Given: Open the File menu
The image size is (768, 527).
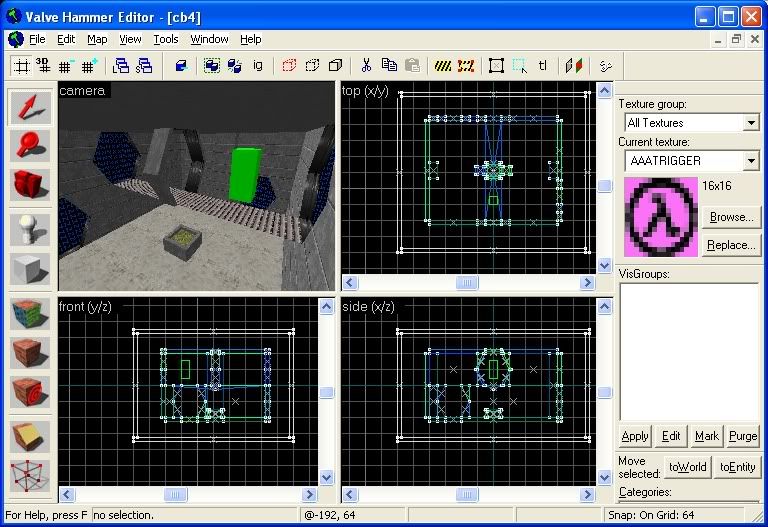Looking at the screenshot, I should click(x=37, y=39).
